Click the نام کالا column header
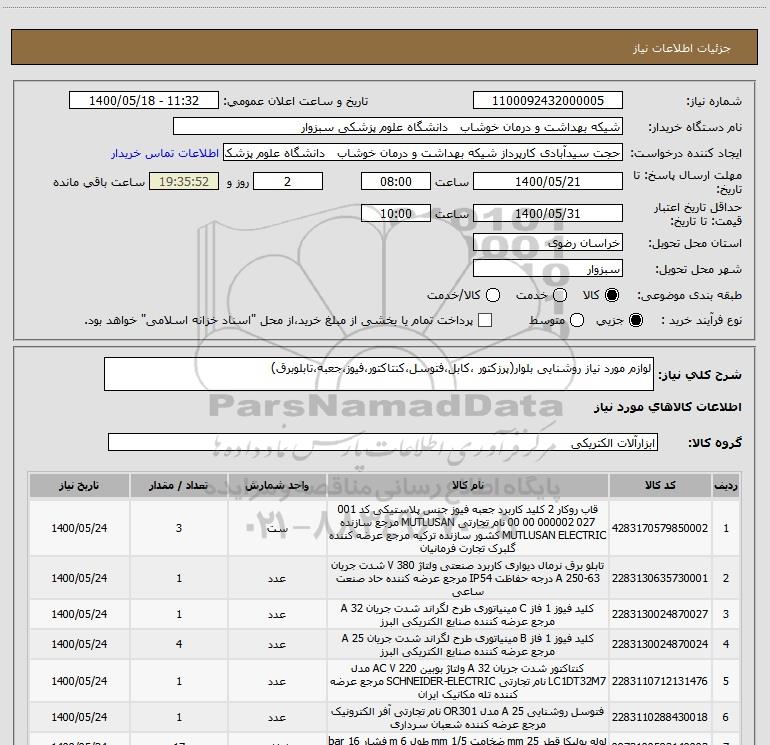770x745 pixels. [468, 486]
